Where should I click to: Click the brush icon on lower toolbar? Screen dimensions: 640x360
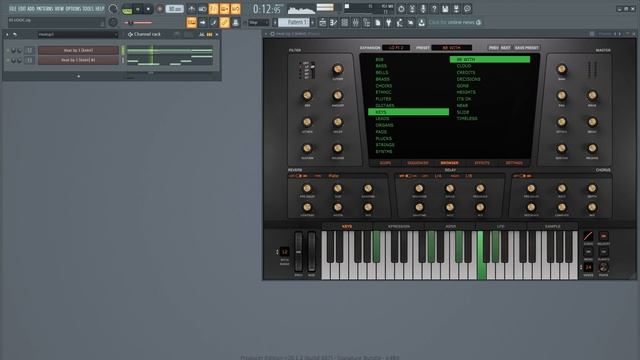click(x=213, y=22)
